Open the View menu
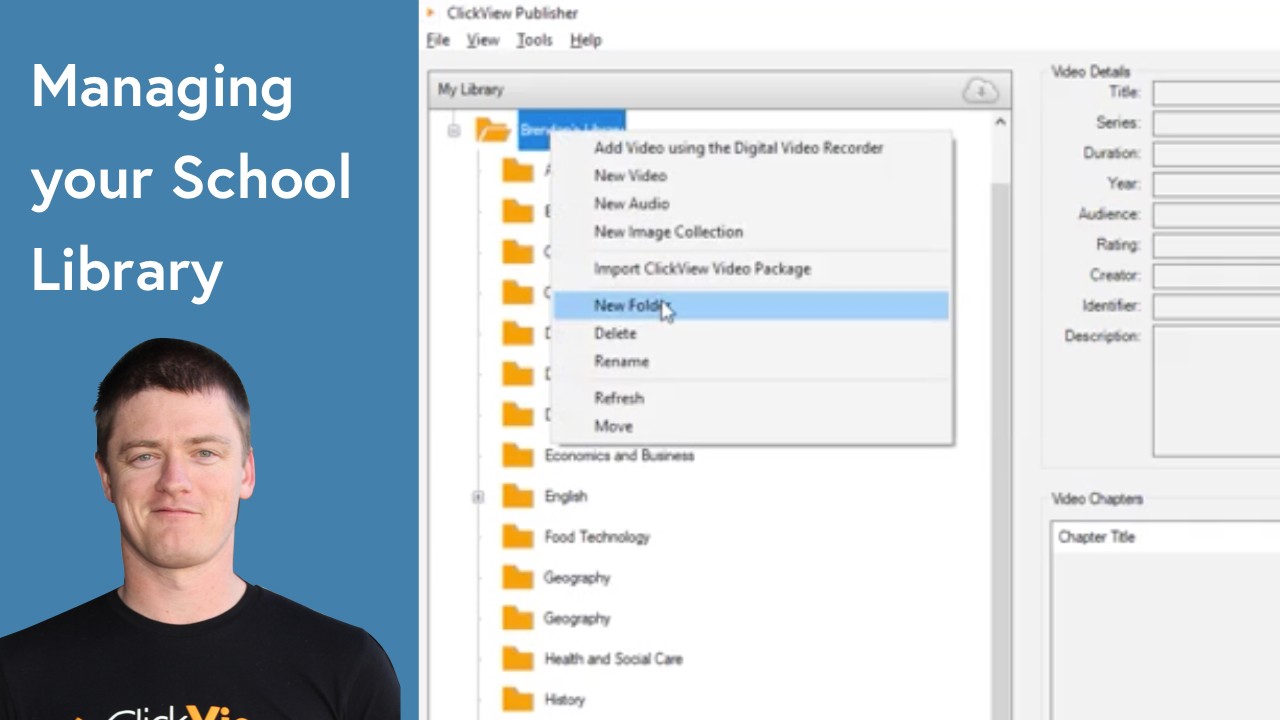Image resolution: width=1280 pixels, height=720 pixels. point(482,40)
